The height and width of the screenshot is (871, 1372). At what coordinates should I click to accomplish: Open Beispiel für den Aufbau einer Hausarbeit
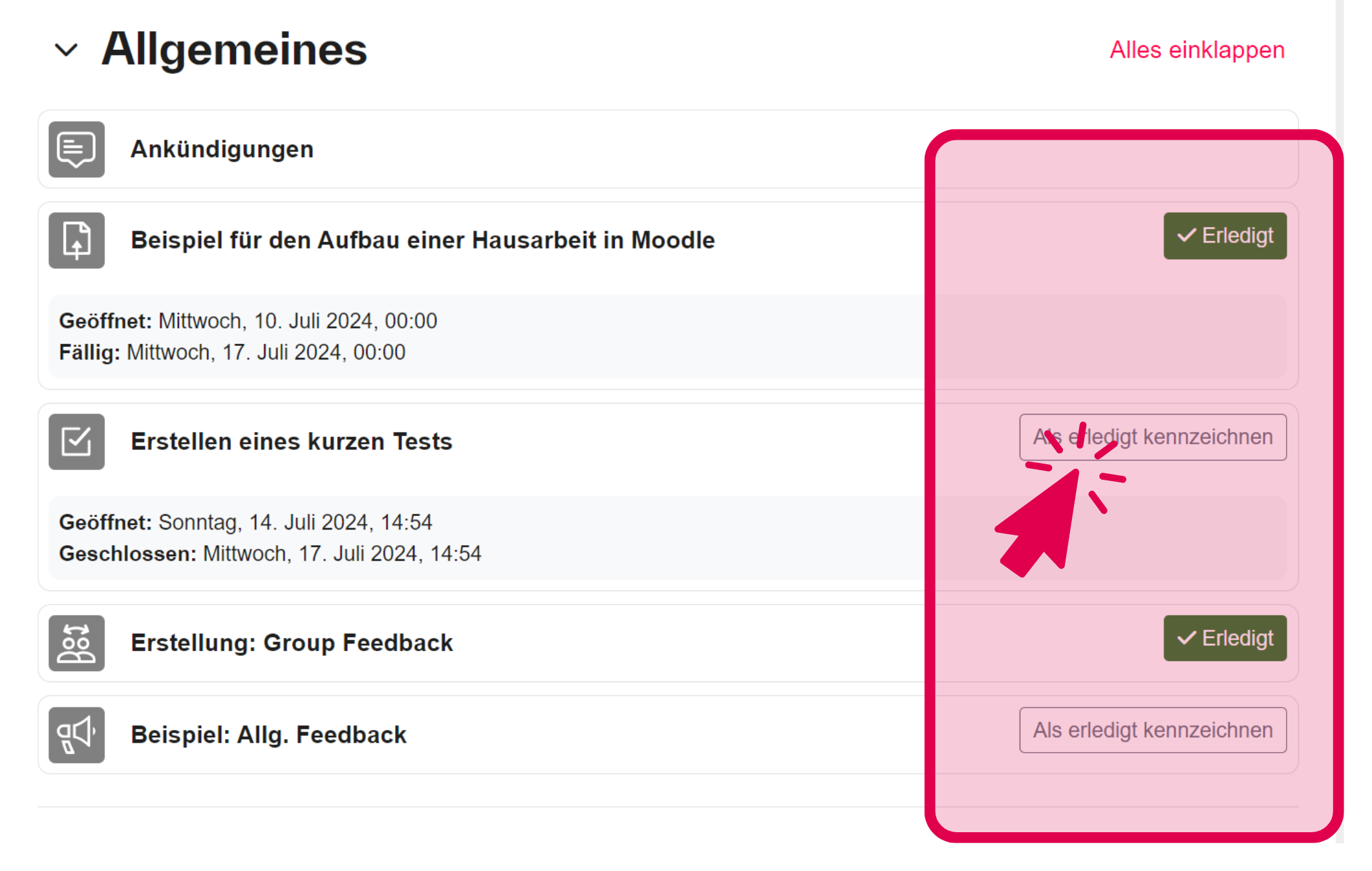tap(422, 241)
